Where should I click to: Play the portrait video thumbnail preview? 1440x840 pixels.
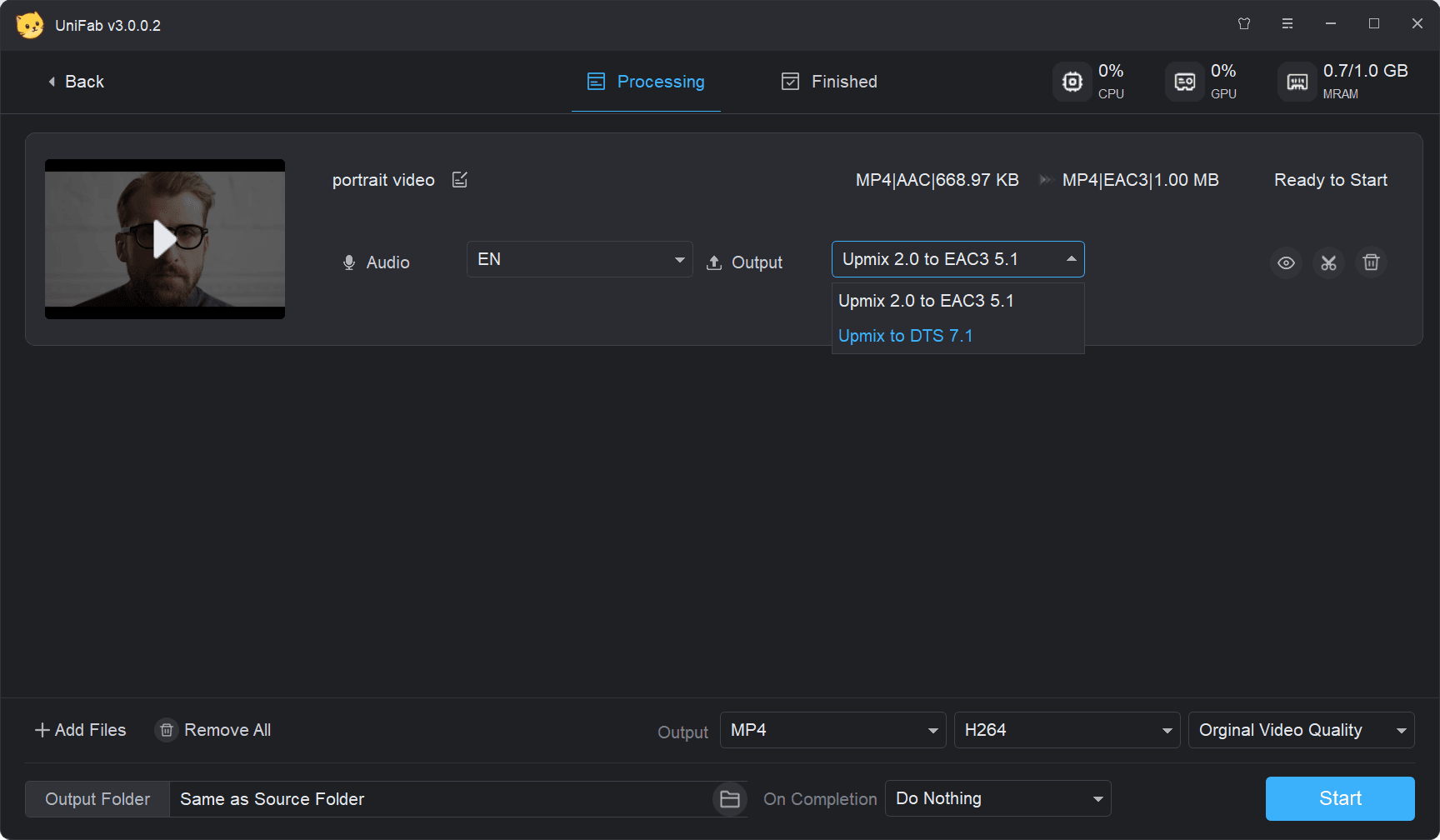[x=165, y=239]
